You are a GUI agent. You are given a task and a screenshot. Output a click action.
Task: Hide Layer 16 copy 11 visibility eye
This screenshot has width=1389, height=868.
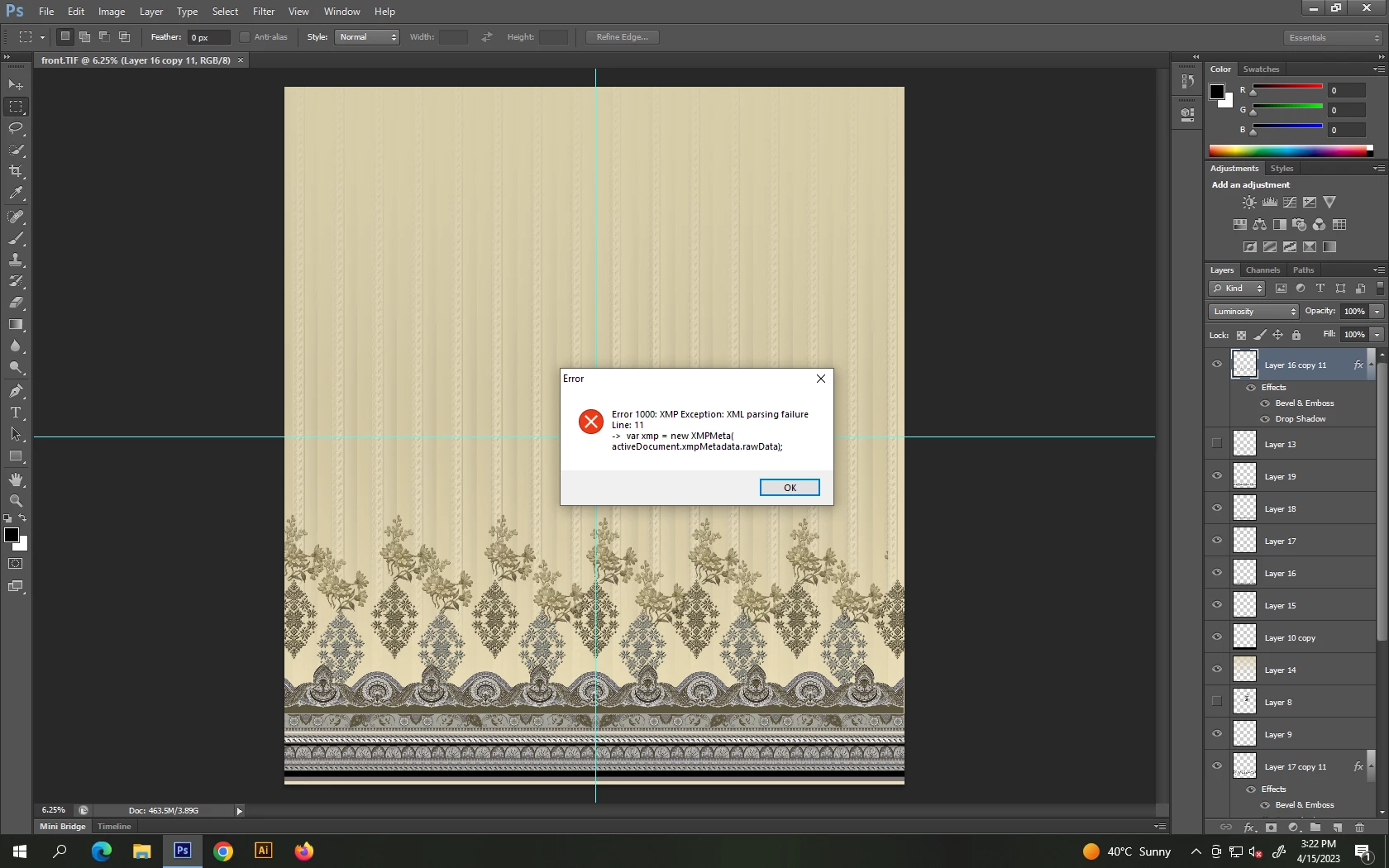(x=1217, y=364)
